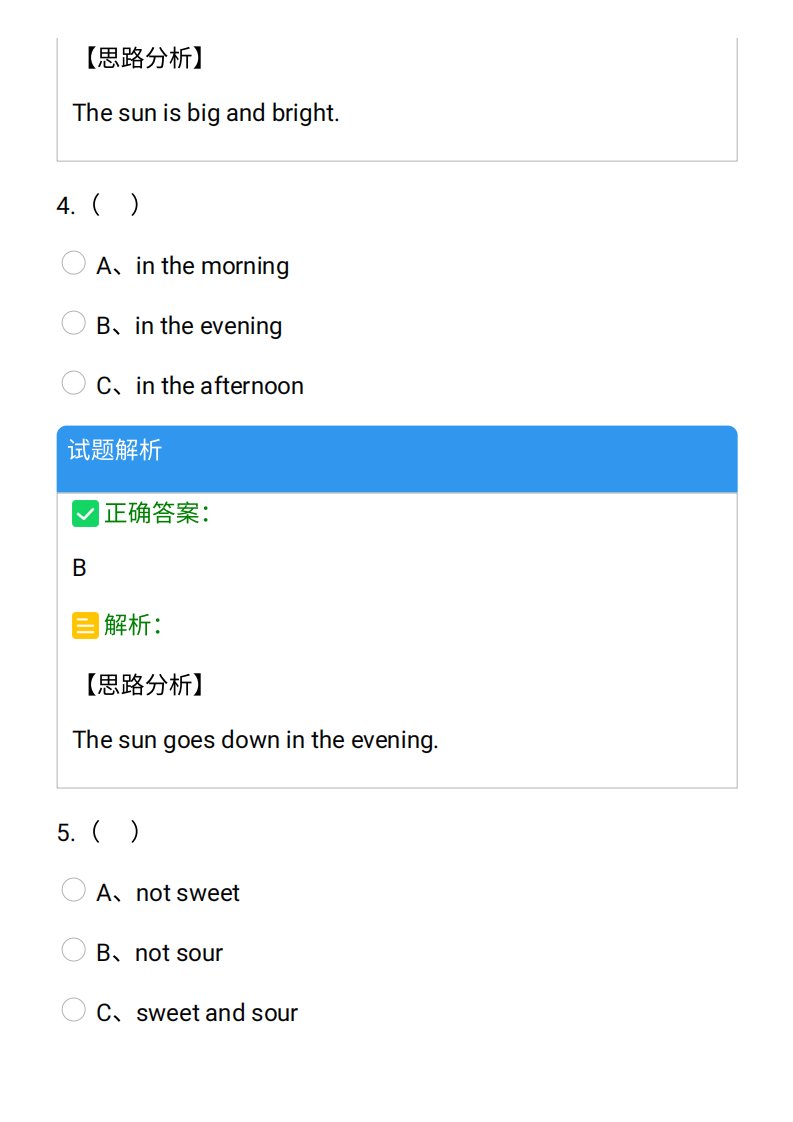The height and width of the screenshot is (1122, 793).
Task: Click sentence The sun is big and bright
Action: 206,113
